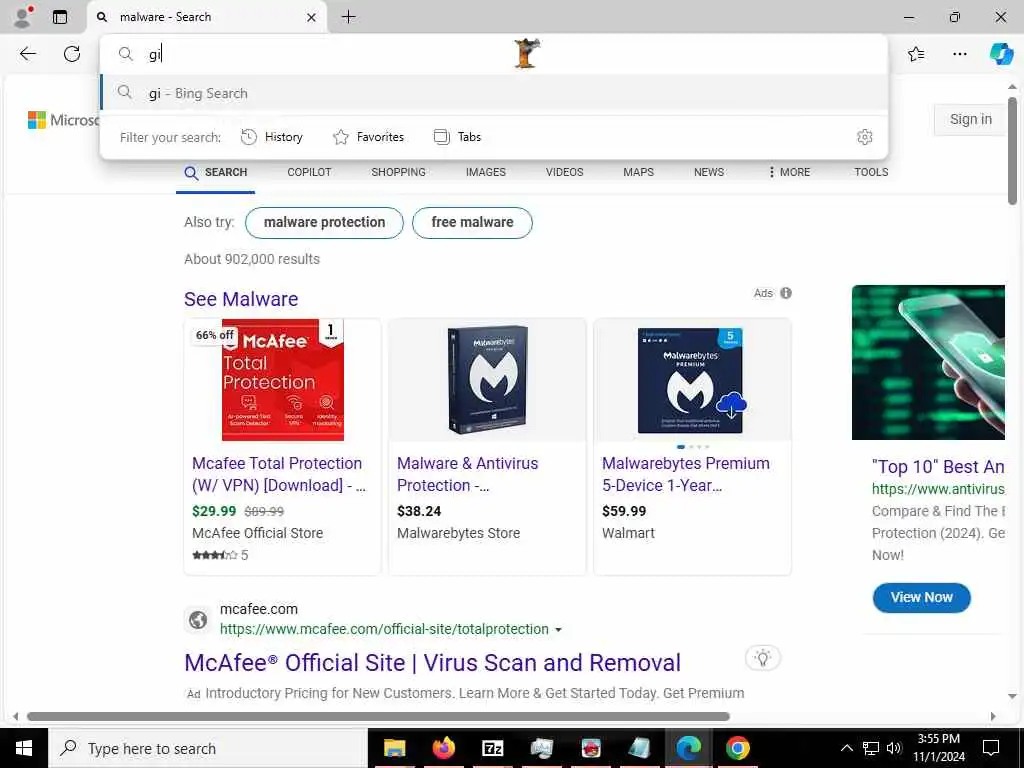Open Malwarebytes Premium 5-Device 1-Year link
1024x768 pixels.
click(686, 474)
